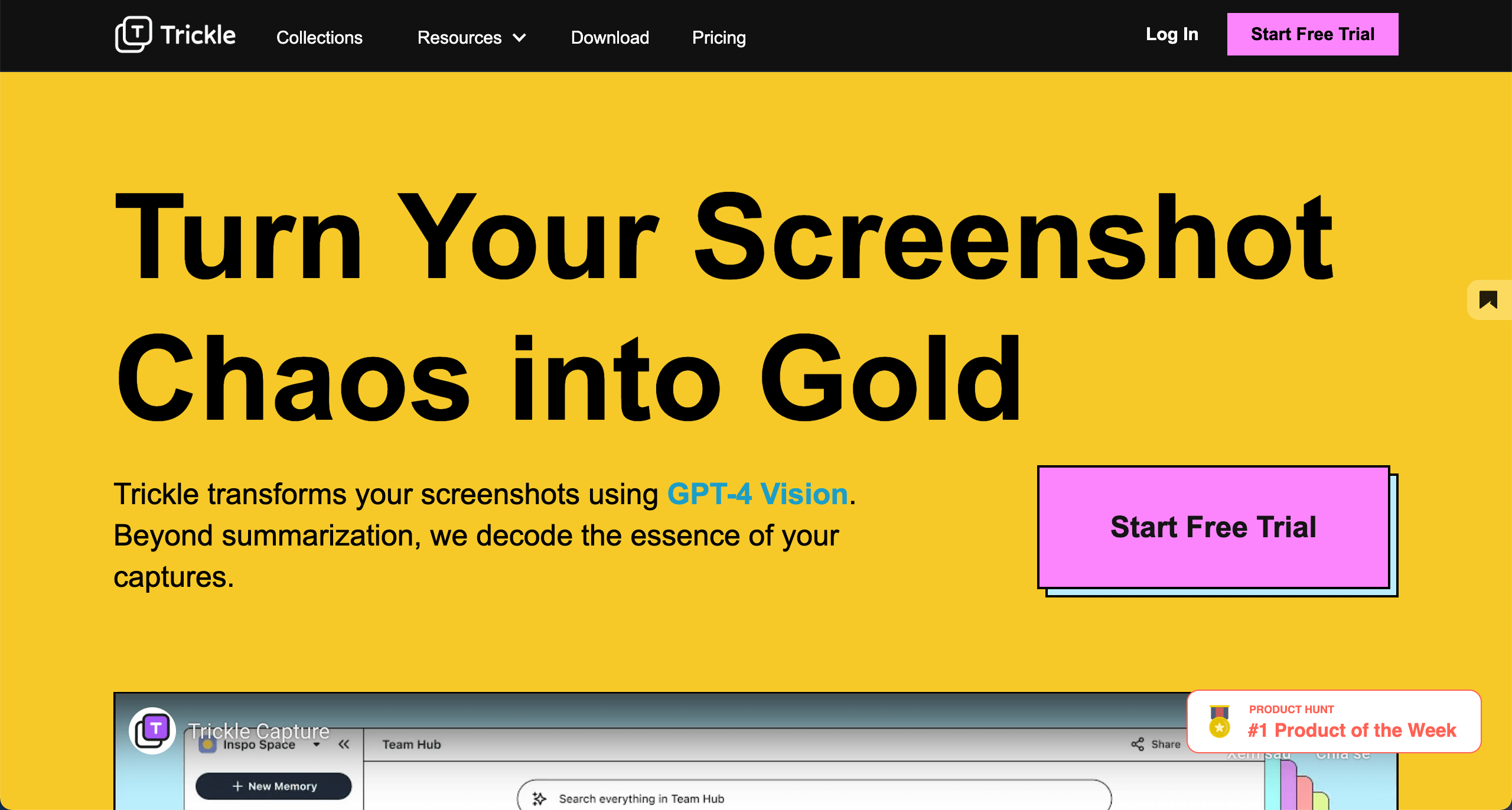The image size is (1512, 810).
Task: Open the Pricing page
Action: pyautogui.click(x=718, y=38)
